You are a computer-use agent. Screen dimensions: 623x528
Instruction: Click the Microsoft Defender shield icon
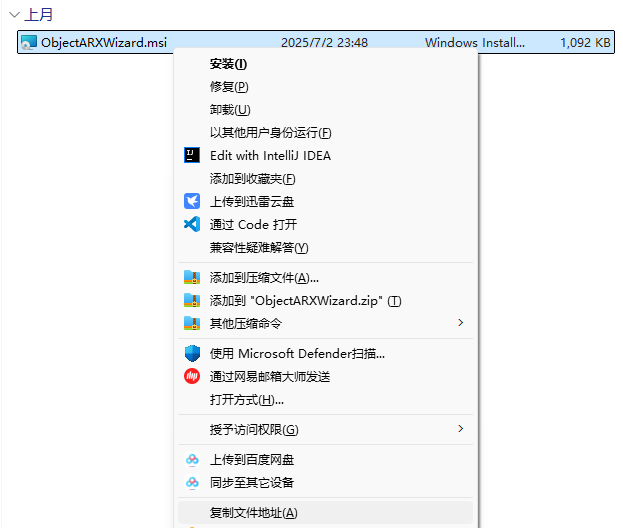[192, 353]
